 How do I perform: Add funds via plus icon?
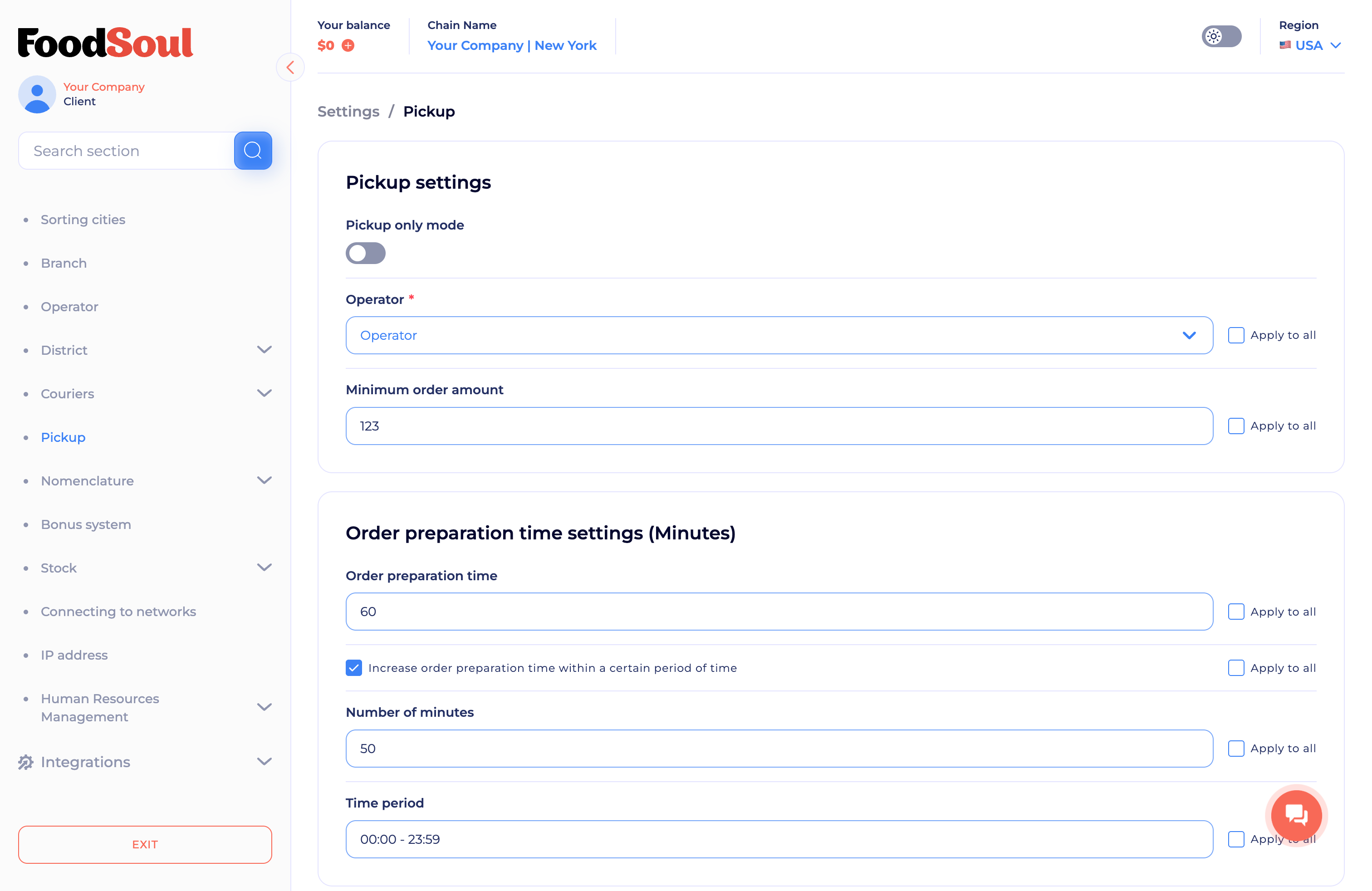348,45
